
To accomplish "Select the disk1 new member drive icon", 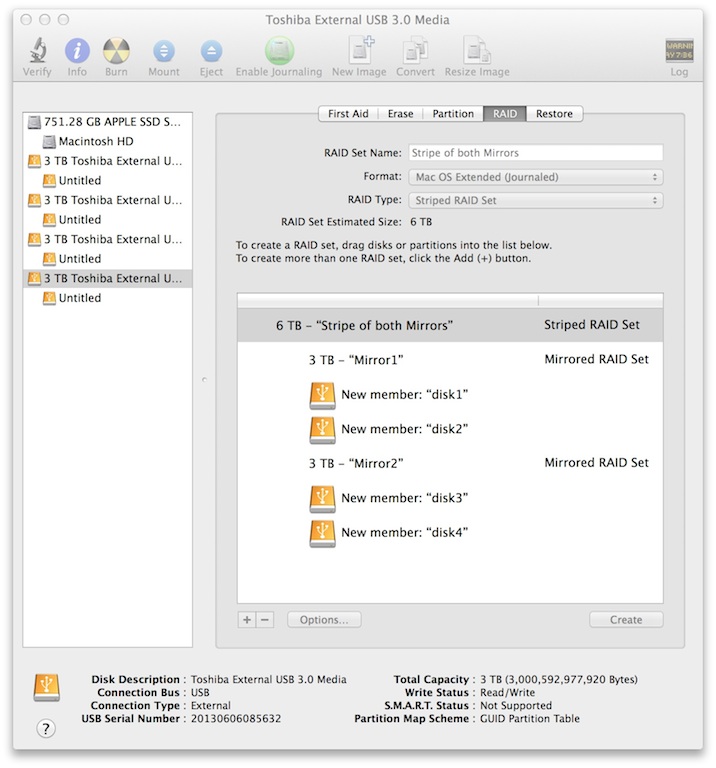I will click(x=322, y=395).
